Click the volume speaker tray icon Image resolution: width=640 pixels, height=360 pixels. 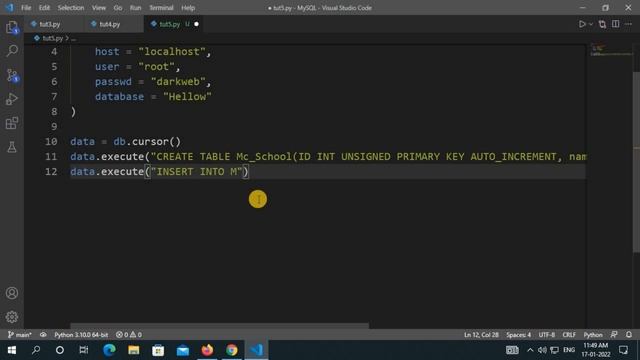pos(542,350)
